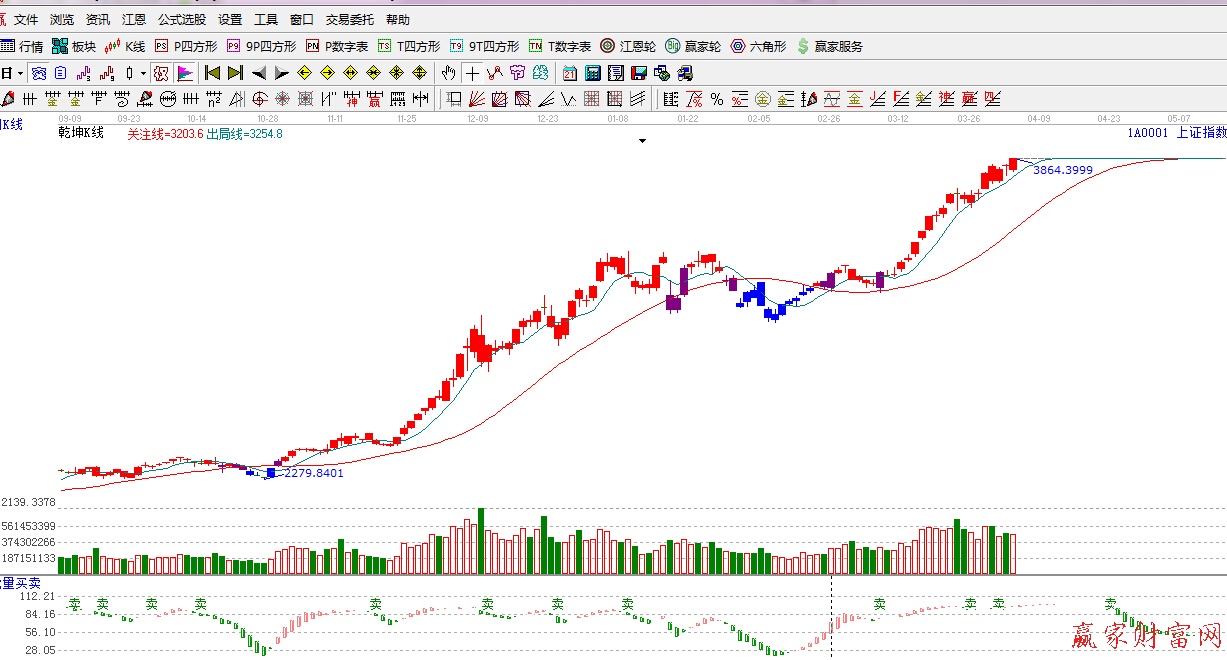Open the calculator icon in toolbar
The image size is (1227, 660).
[592, 73]
